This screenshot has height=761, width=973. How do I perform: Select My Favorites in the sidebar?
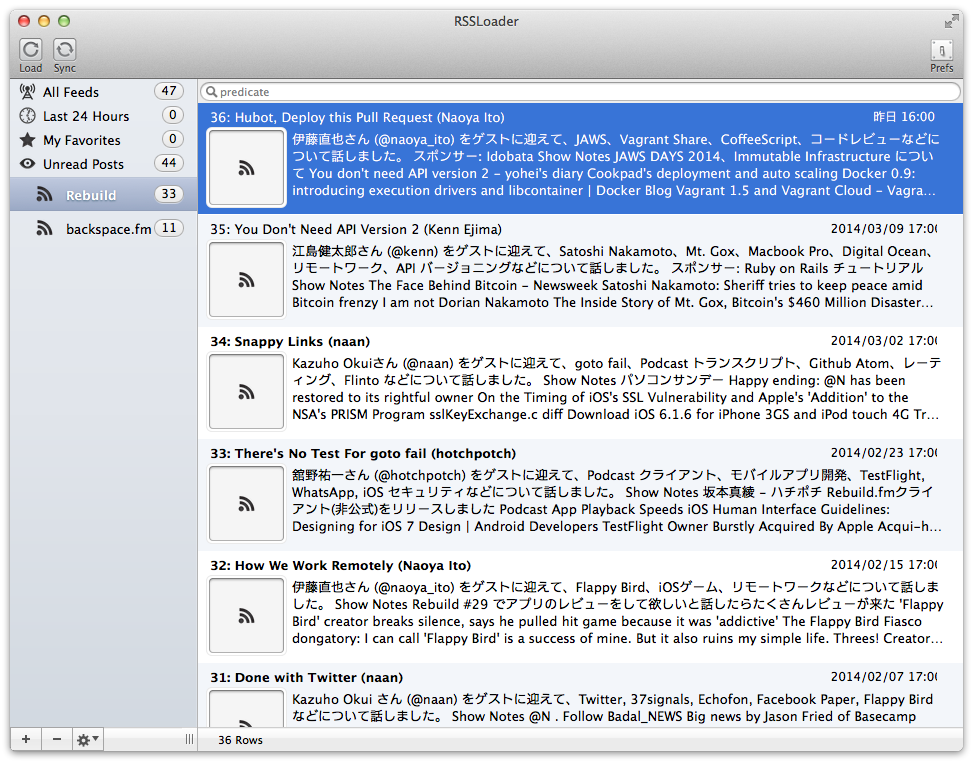point(103,140)
